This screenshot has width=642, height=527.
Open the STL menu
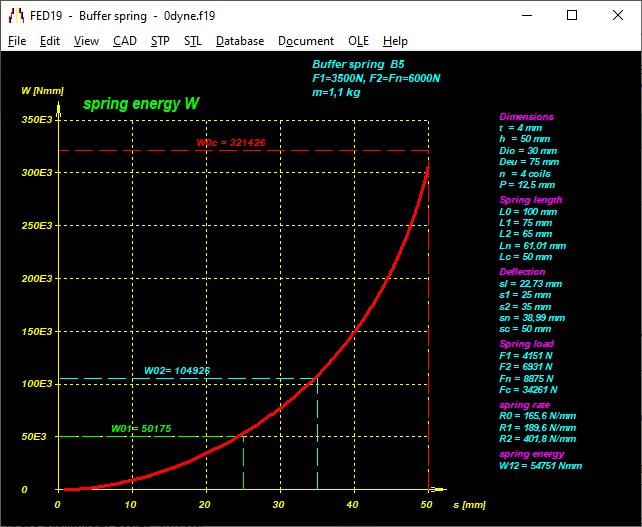pos(192,41)
